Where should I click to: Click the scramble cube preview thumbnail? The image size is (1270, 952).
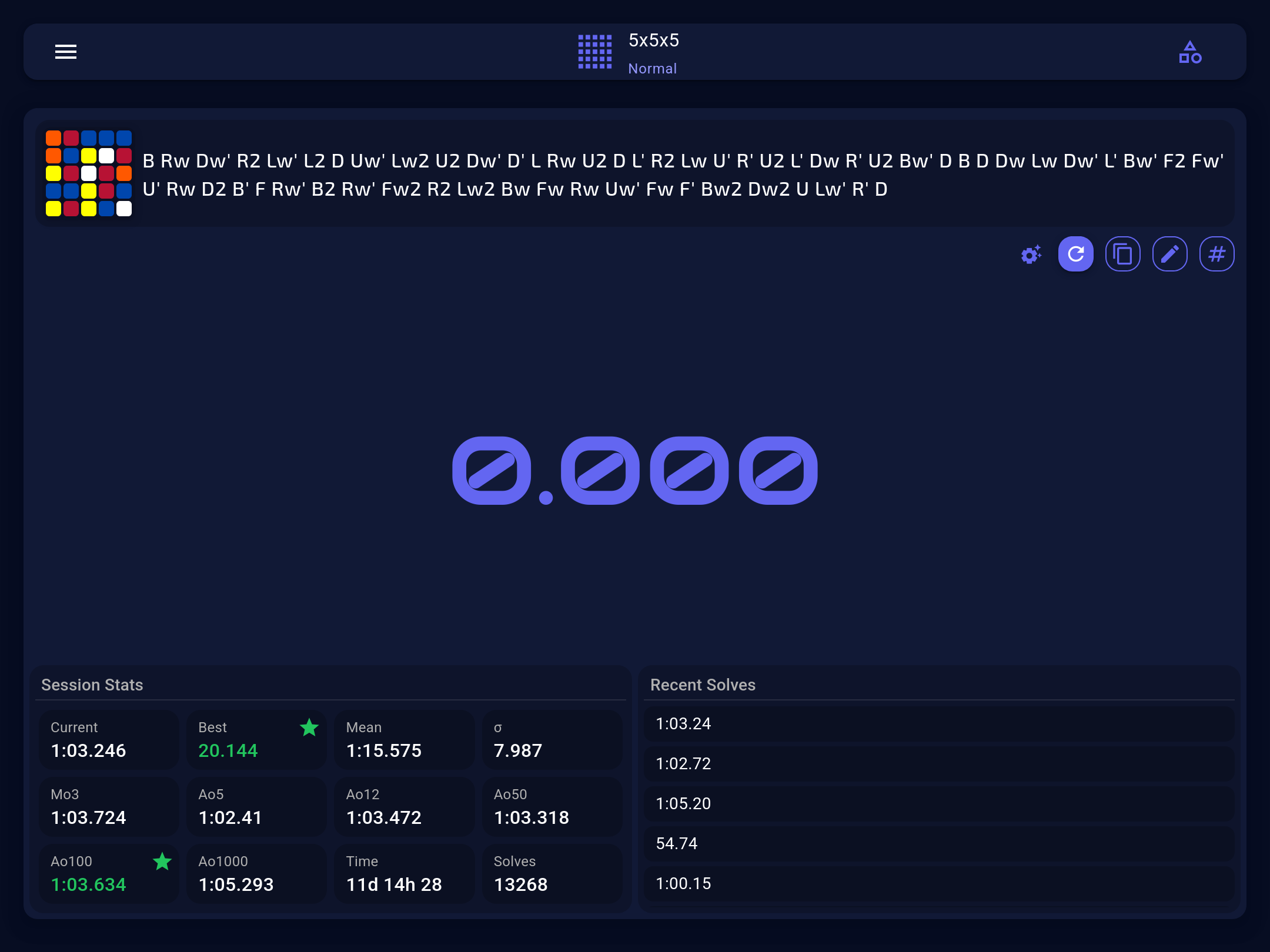(89, 173)
